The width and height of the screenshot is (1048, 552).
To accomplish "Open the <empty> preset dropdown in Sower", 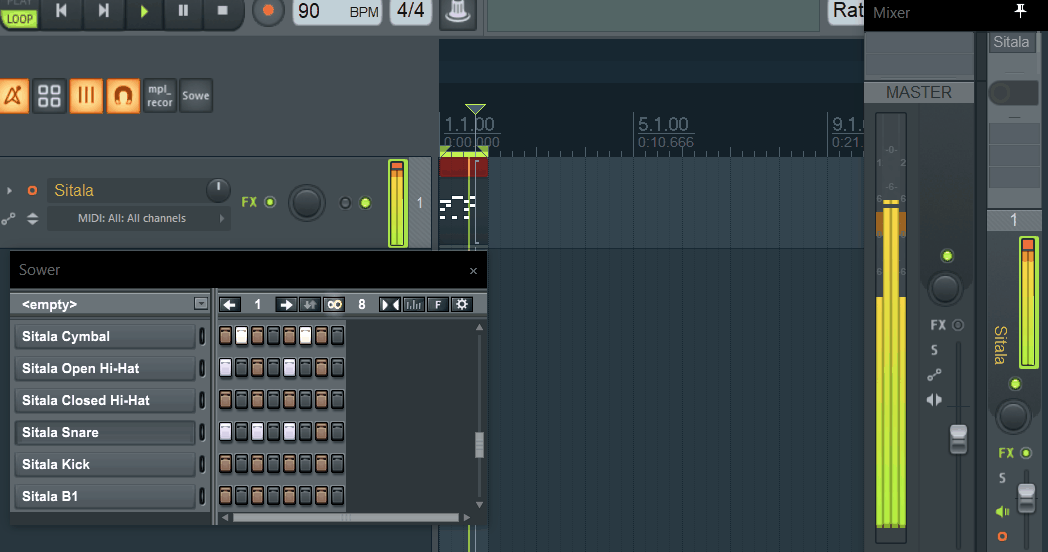I will pyautogui.click(x=110, y=304).
